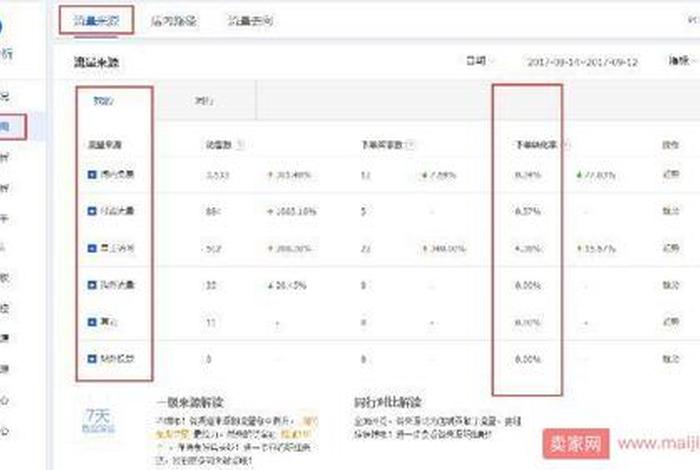The width and height of the screenshot is (700, 470).
Task: Open the 流量来源 top tab
Action: pyautogui.click(x=96, y=21)
